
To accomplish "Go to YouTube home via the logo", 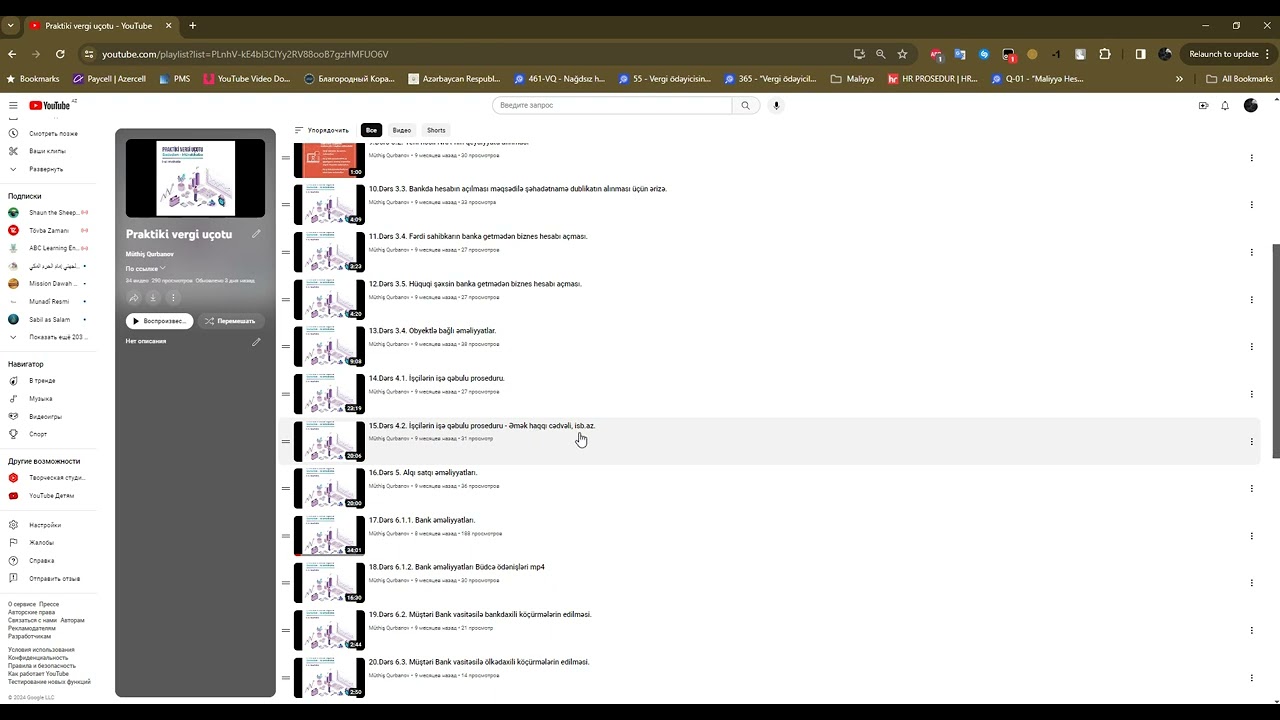I will 50,105.
